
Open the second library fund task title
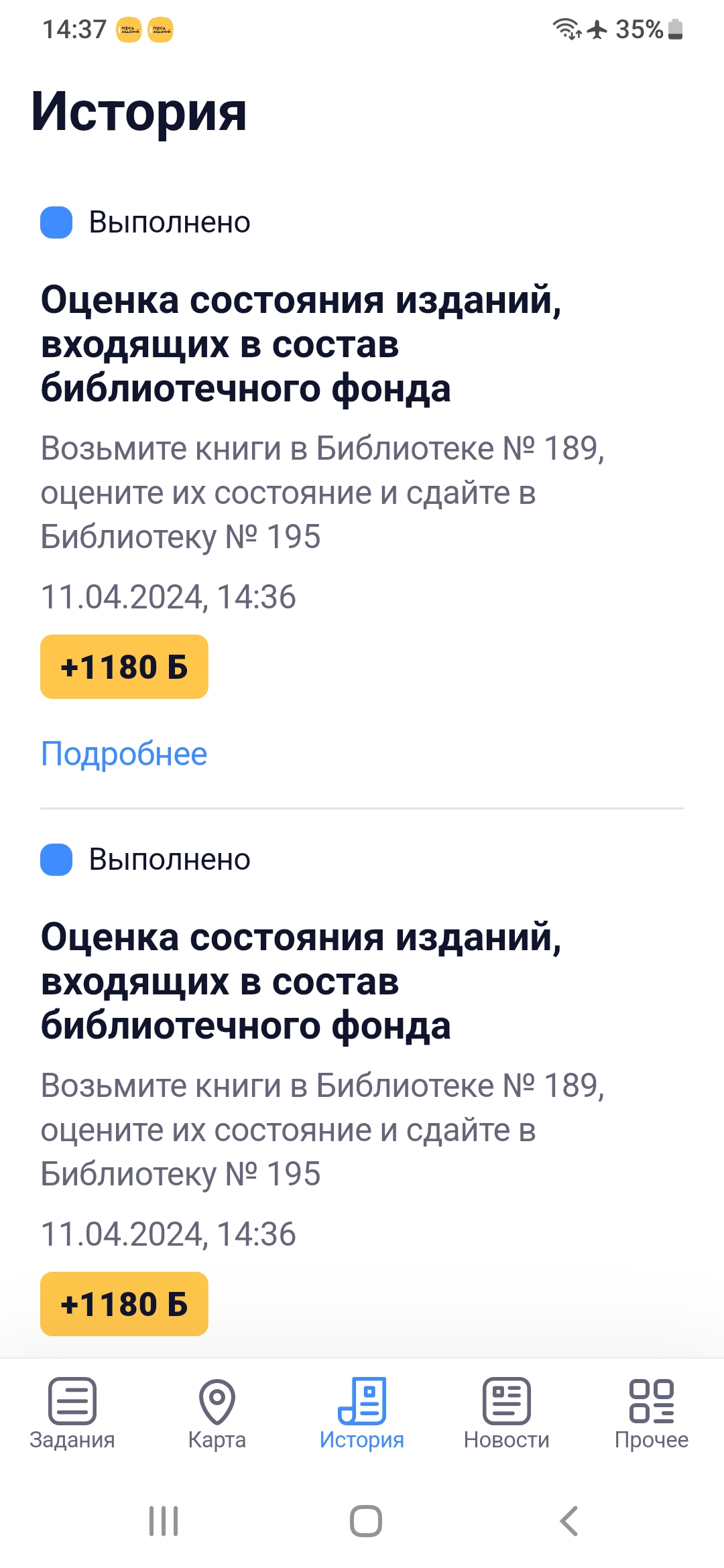(301, 982)
